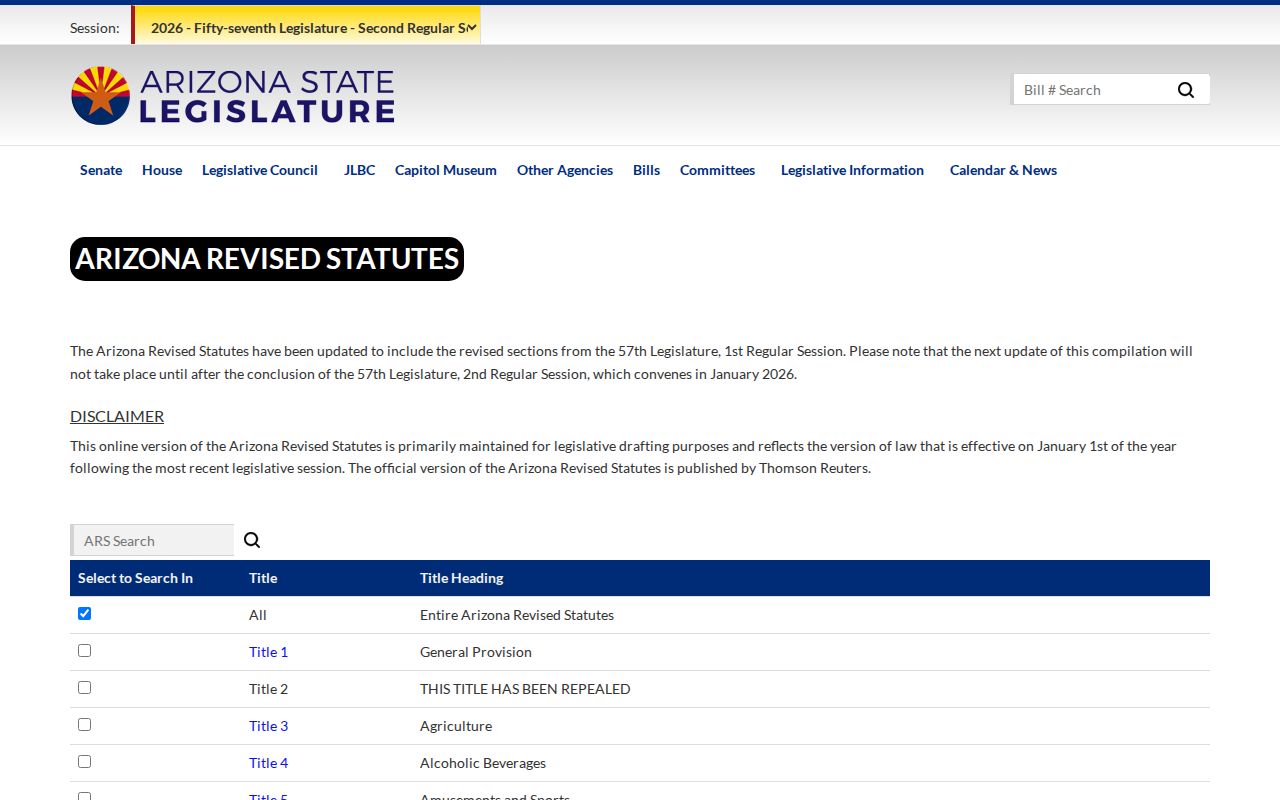Open the JLBC menu
Viewport: 1280px width, 800px height.
click(360, 170)
